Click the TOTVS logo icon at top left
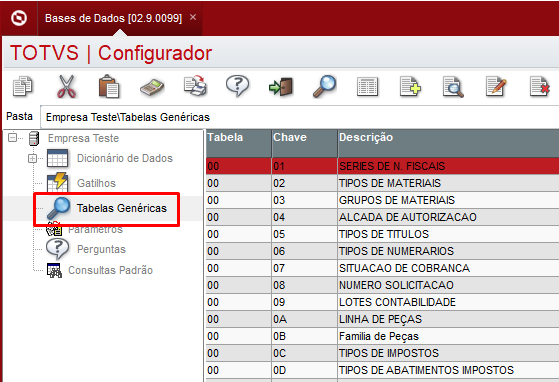This screenshot has width=559, height=382. [x=19, y=18]
